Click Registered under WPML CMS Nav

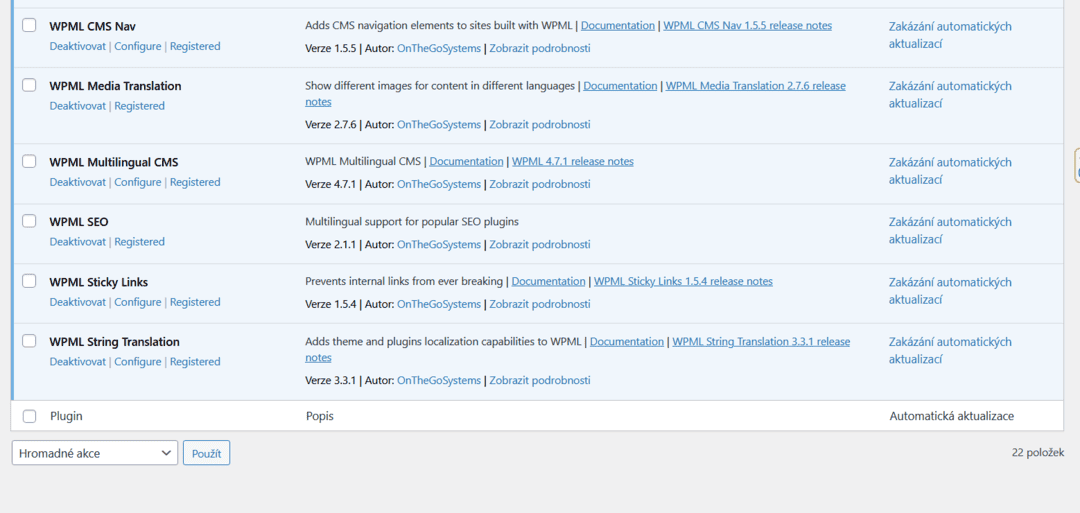click(x=195, y=46)
